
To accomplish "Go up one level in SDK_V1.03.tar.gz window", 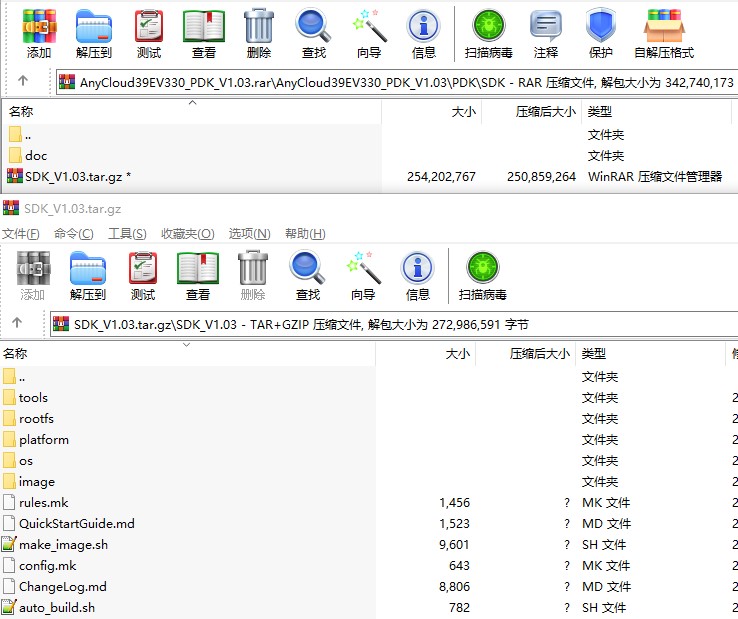I will pos(17,323).
